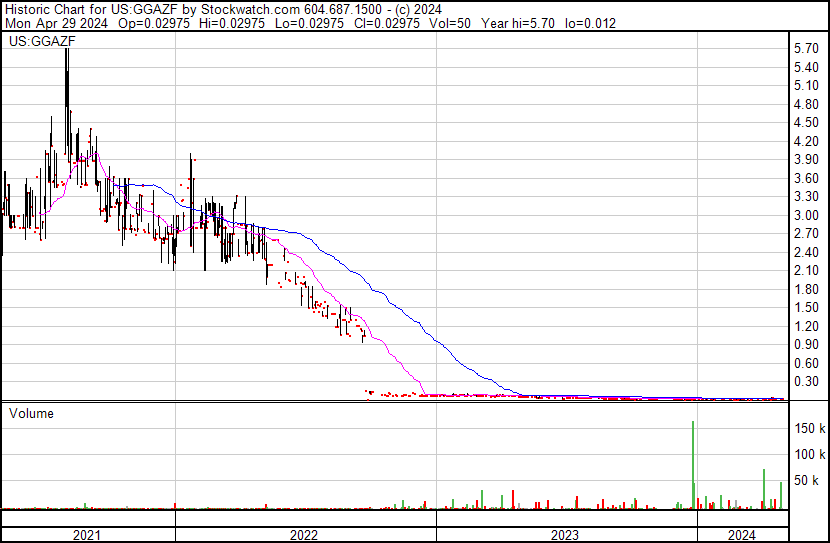Click the lo=0.012 year low value
The width and height of the screenshot is (830, 543).
coord(590,23)
